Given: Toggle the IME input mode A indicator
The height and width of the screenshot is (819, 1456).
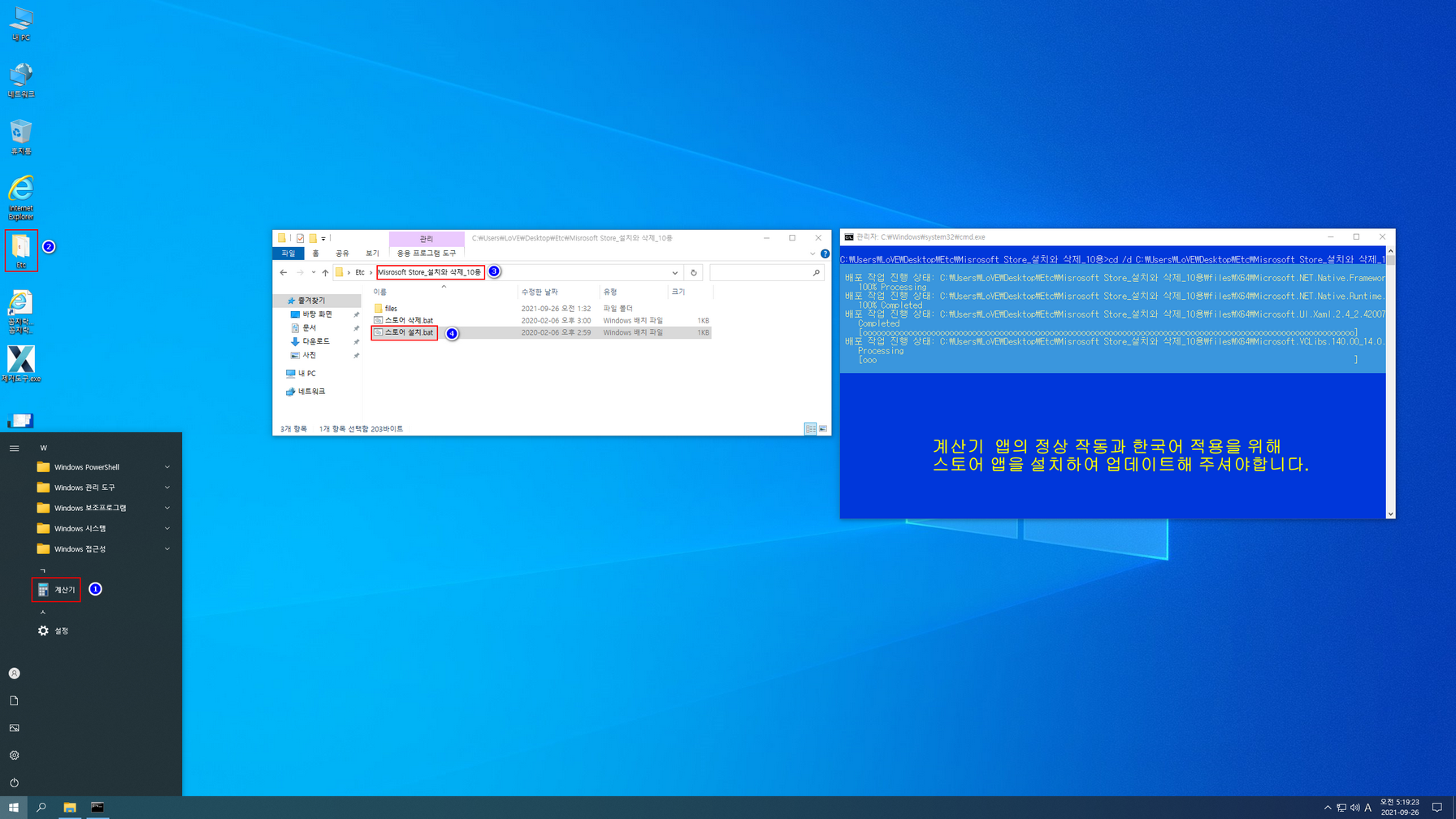Looking at the screenshot, I should coord(1368,808).
